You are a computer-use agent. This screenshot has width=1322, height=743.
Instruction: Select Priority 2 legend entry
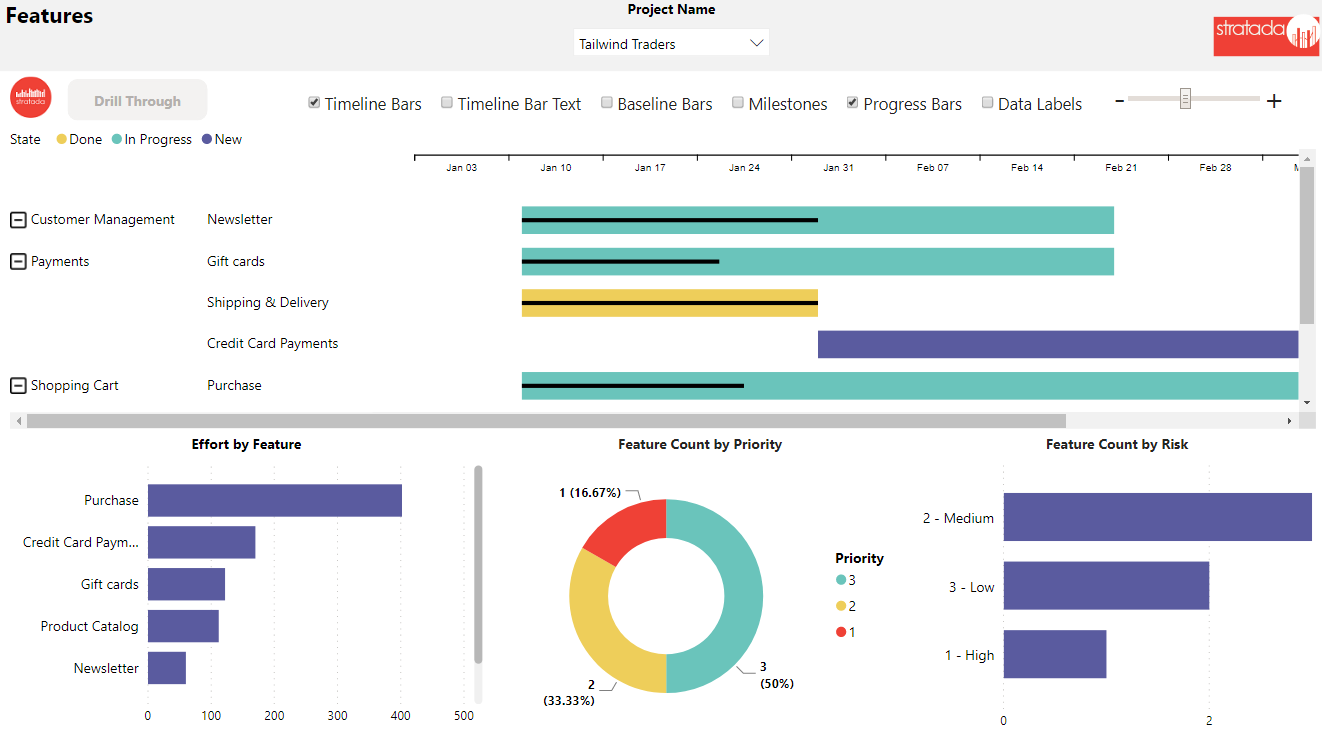(846, 606)
